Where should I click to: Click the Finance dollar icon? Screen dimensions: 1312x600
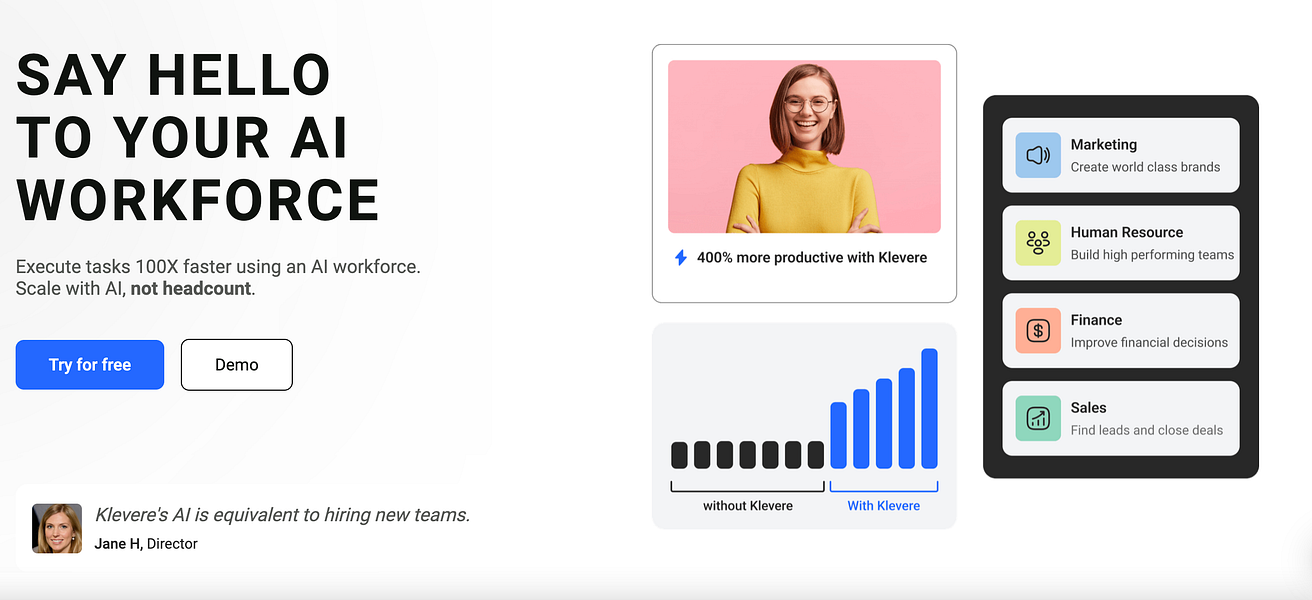point(1037,330)
